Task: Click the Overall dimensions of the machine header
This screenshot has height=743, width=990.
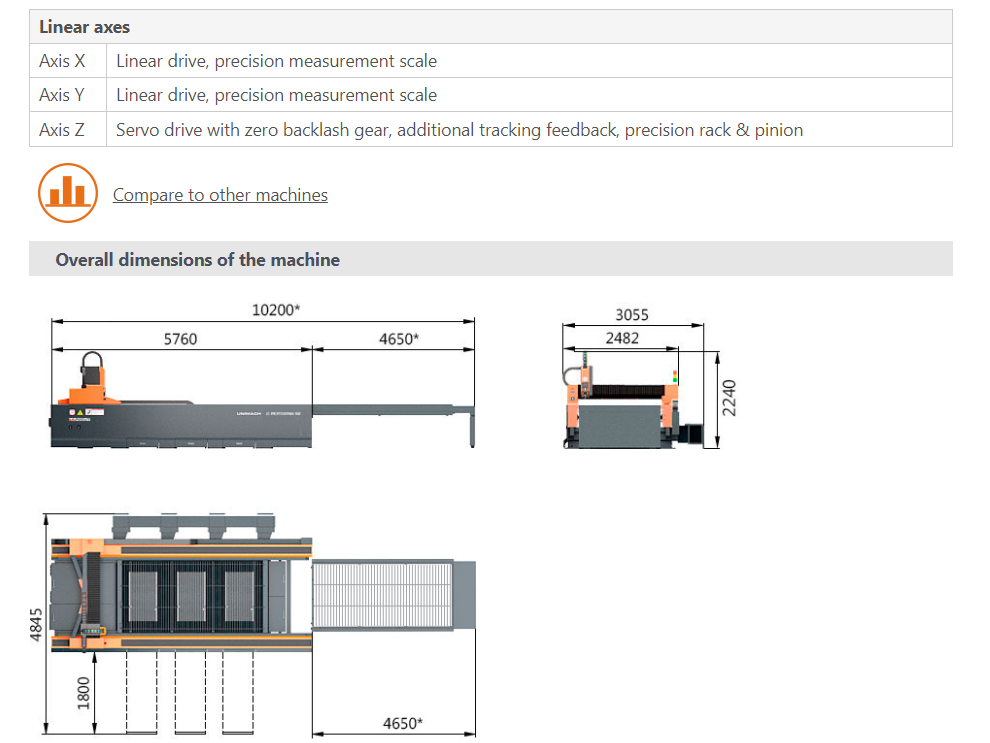Action: pos(491,259)
